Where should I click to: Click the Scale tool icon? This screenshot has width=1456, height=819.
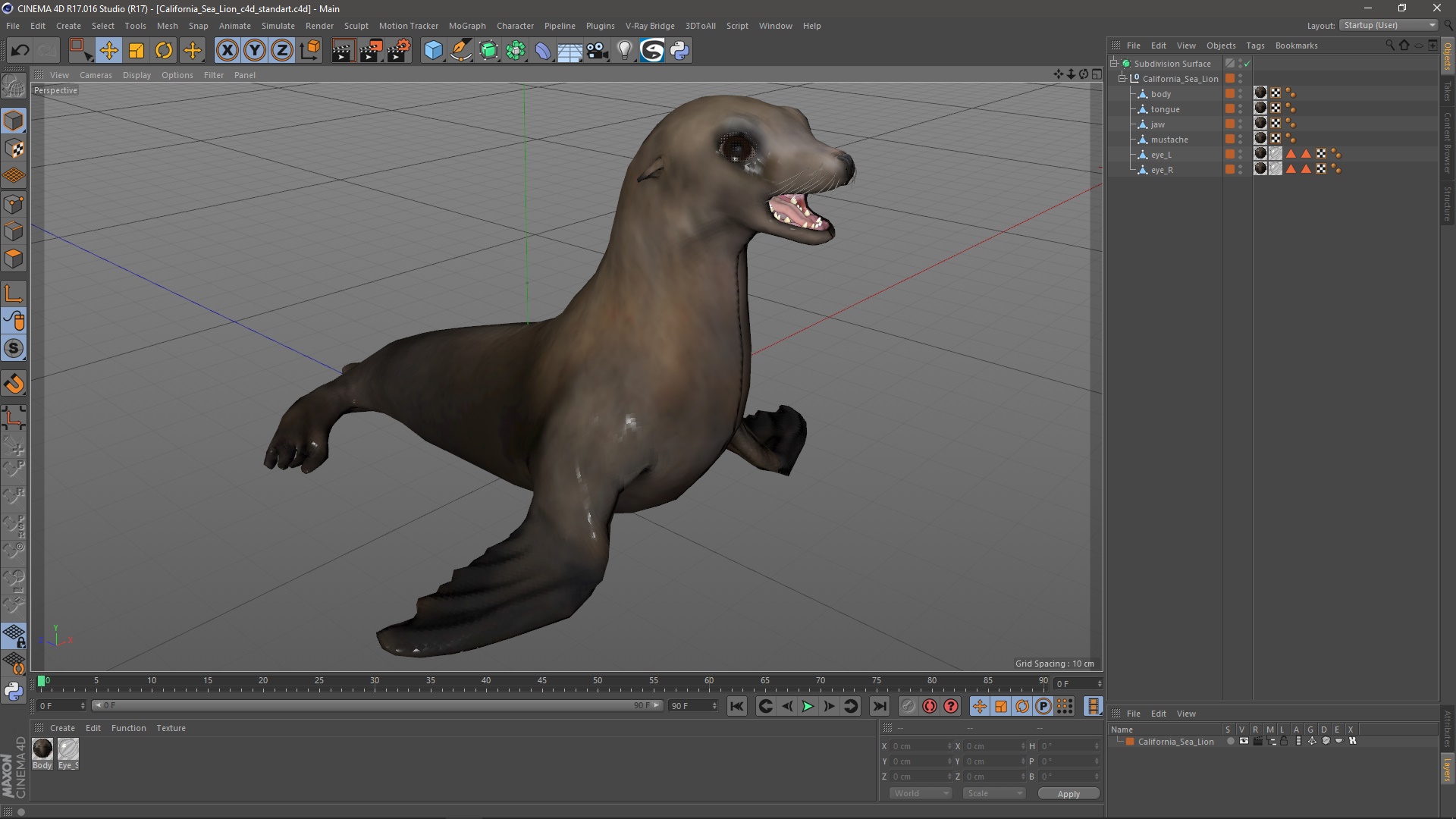pos(136,51)
